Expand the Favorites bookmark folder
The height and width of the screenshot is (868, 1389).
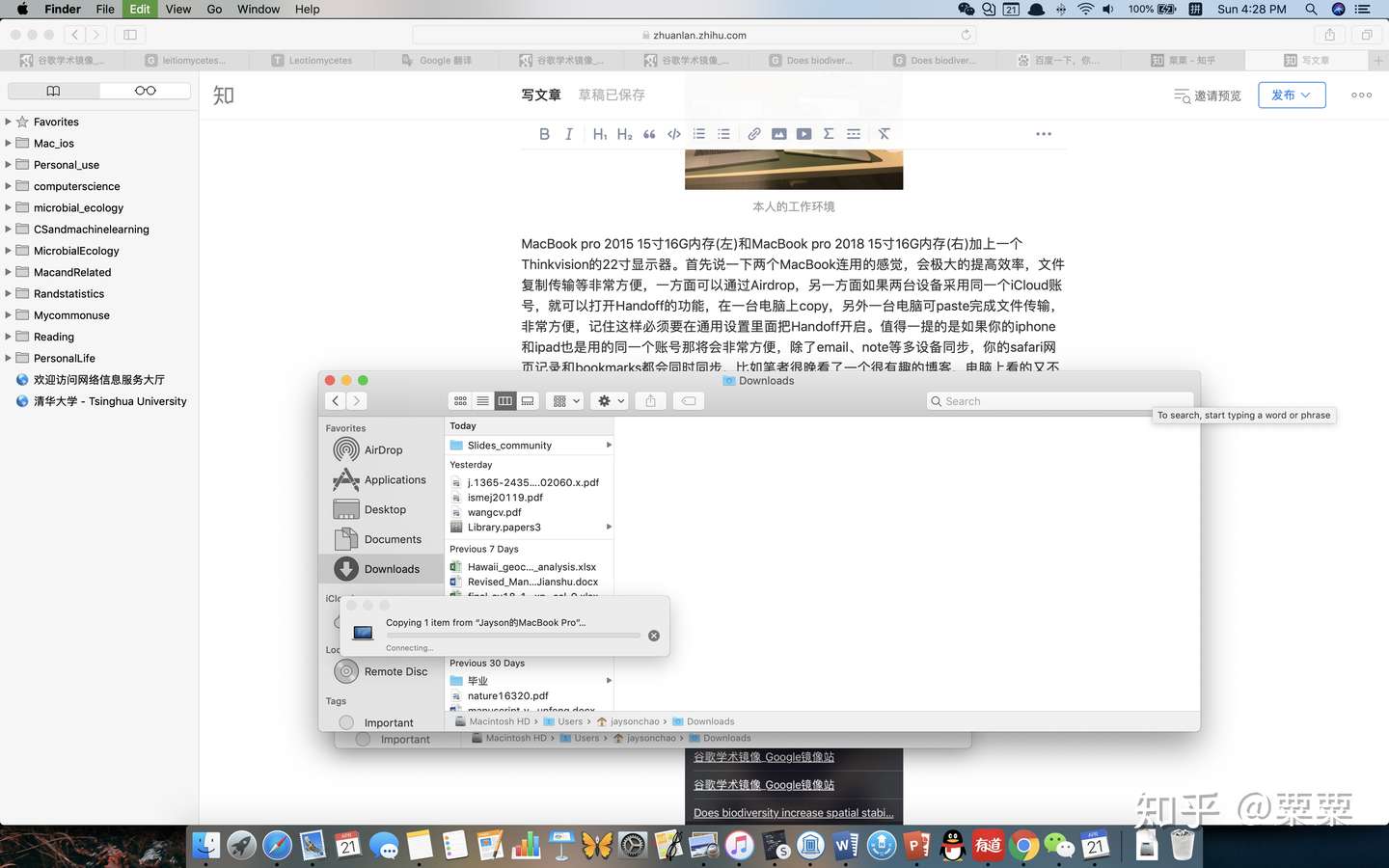9,122
